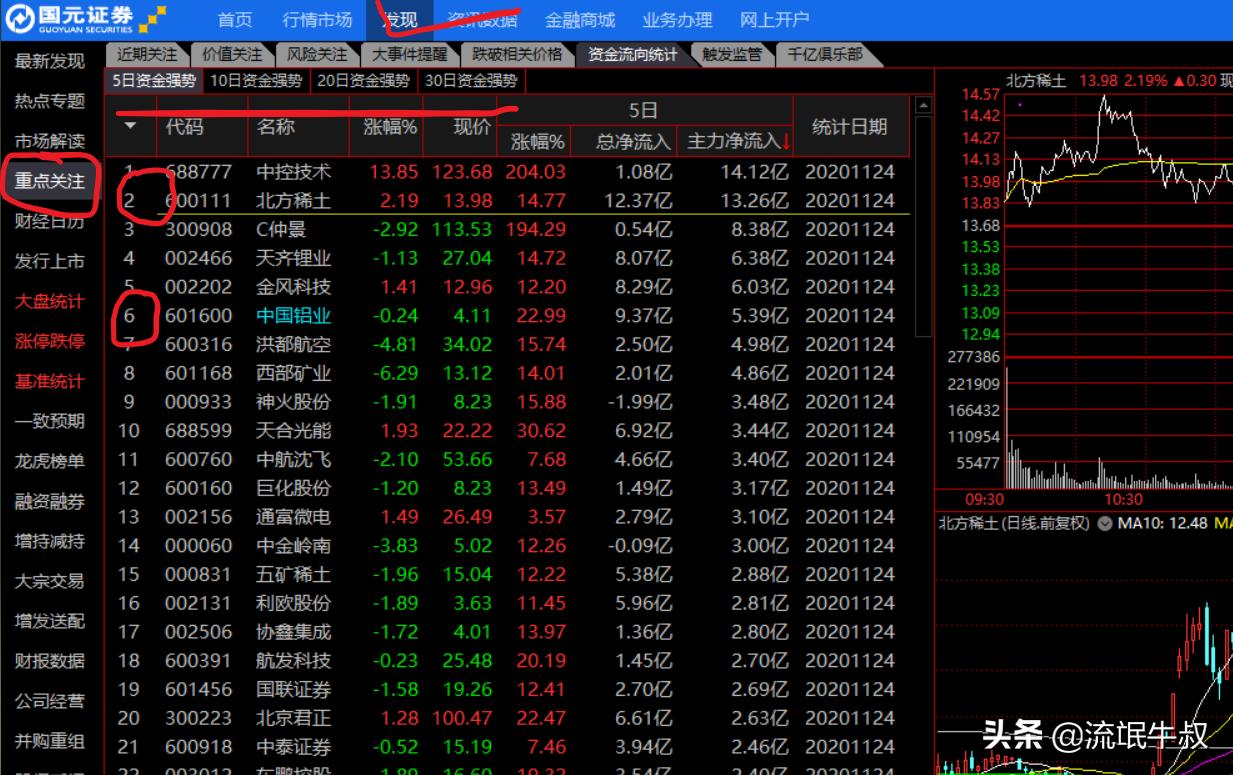Viewport: 1233px width, 775px height.
Task: Open 增发送配 in the sidebar
Action: click(50, 621)
